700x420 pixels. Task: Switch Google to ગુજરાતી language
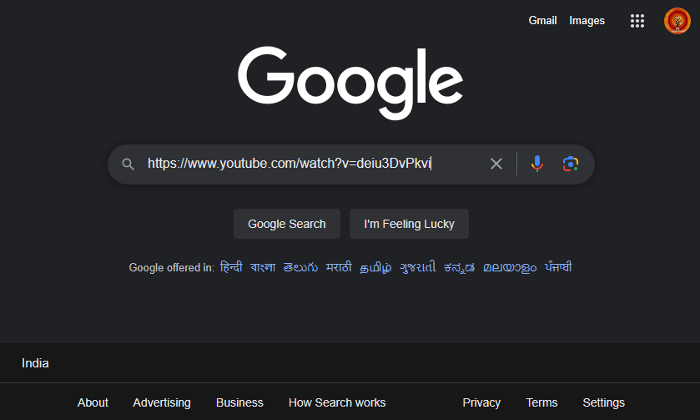click(417, 267)
